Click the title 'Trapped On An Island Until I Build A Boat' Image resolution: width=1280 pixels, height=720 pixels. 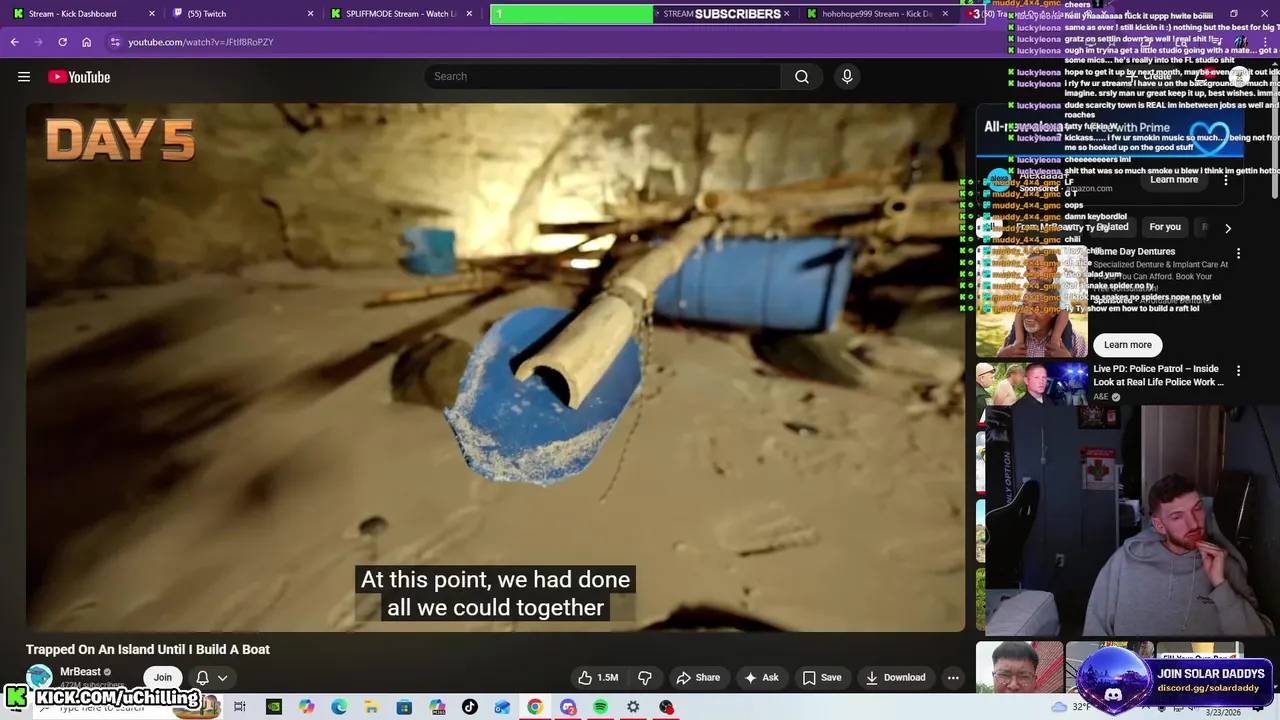148,649
